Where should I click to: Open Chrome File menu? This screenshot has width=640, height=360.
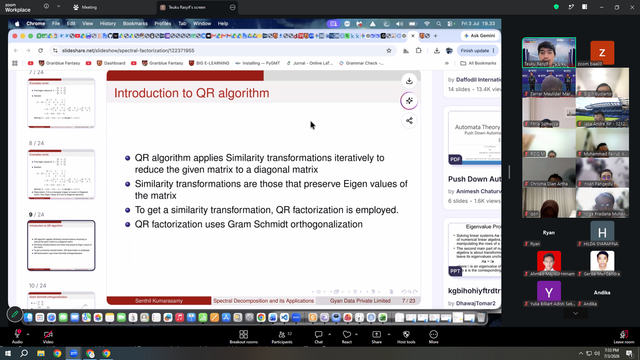[x=56, y=24]
